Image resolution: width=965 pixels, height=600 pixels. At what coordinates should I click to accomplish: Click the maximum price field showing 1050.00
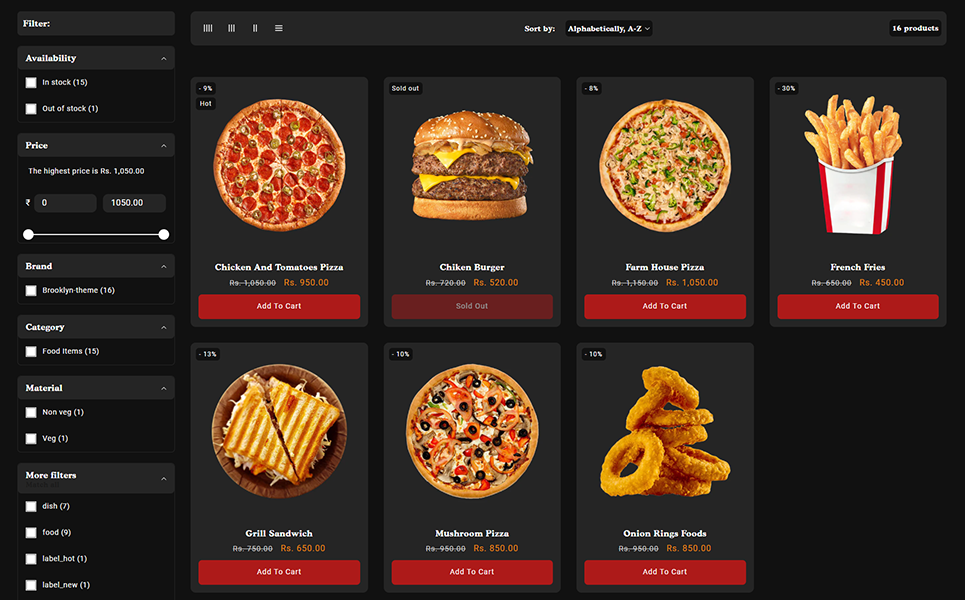click(x=134, y=202)
